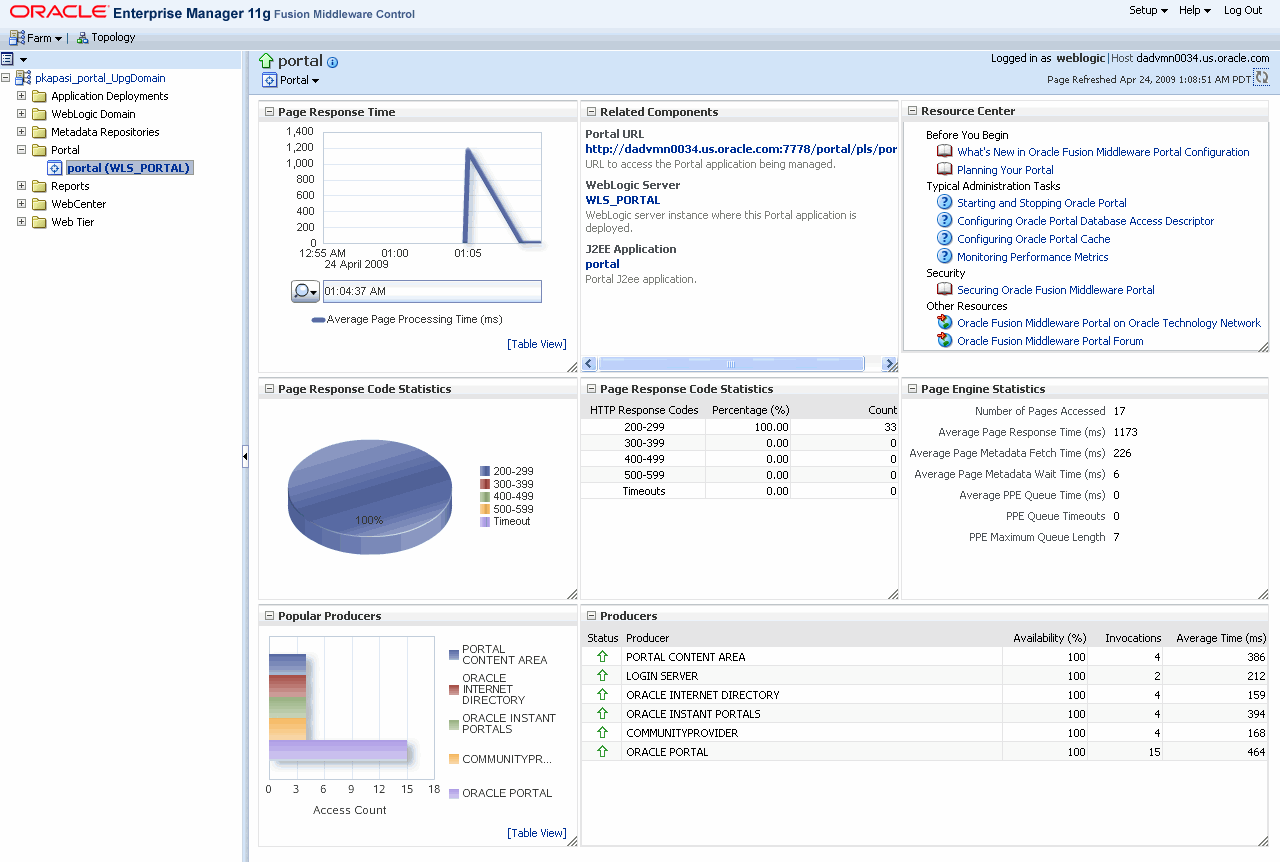Click help icon for Monitoring Performance Metrics

[944, 256]
